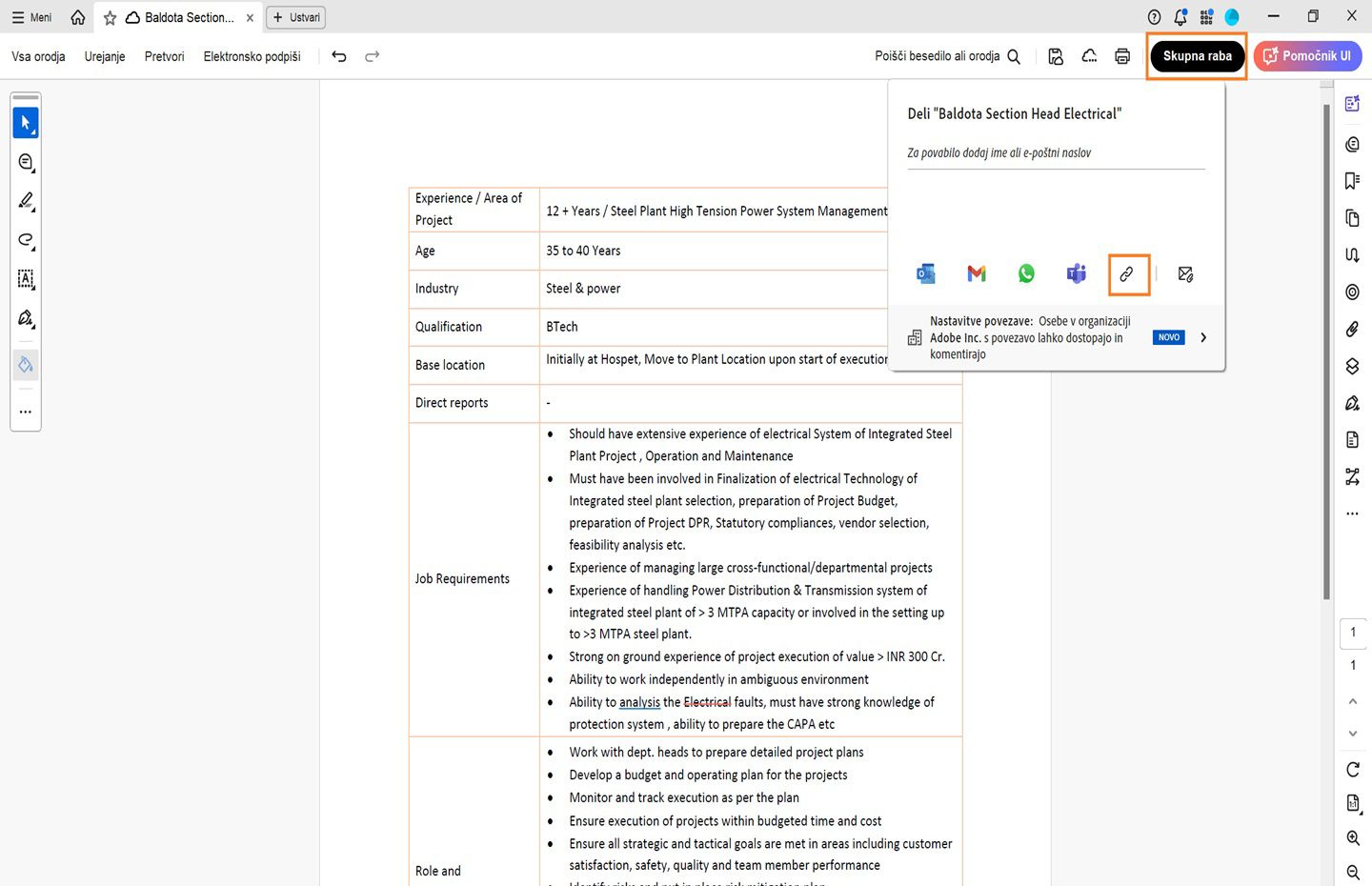Viewport: 1372px width, 886px height.
Task: Open layers panel in right sidebar
Action: click(1352, 366)
